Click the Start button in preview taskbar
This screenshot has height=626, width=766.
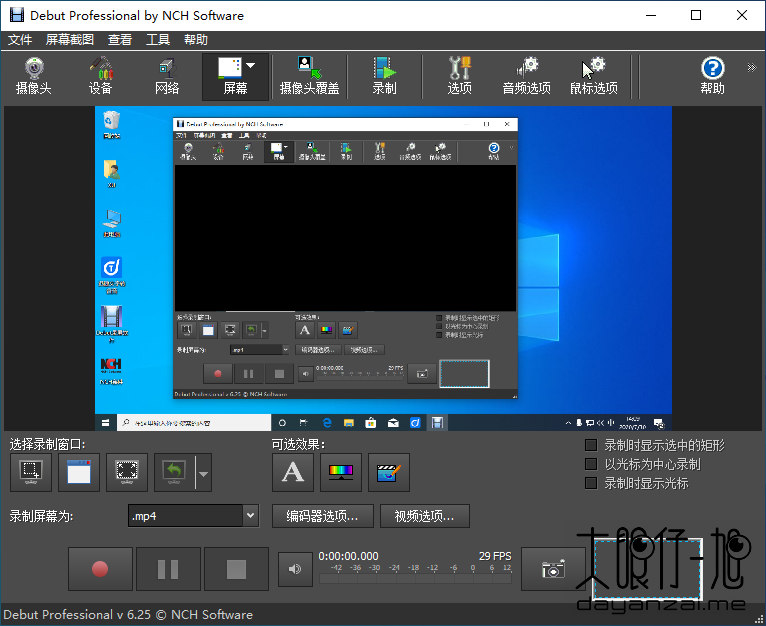(x=106, y=423)
